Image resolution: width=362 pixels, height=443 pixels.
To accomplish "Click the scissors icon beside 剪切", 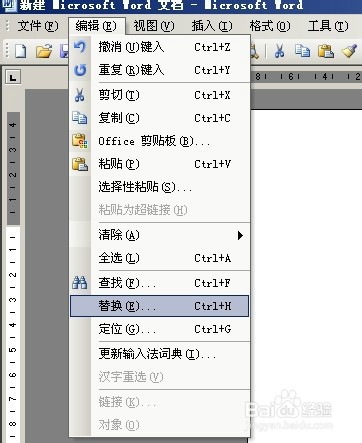I will (80, 95).
